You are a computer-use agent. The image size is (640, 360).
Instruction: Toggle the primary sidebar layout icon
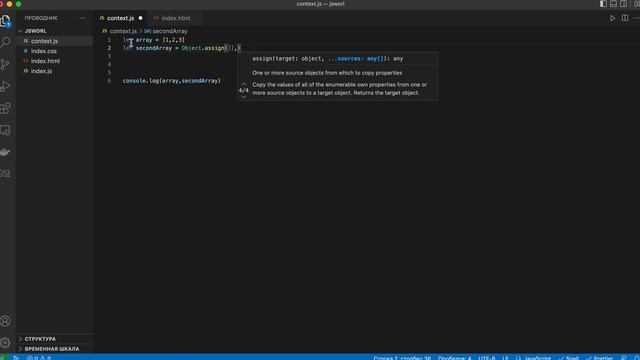pyautogui.click(x=603, y=4)
